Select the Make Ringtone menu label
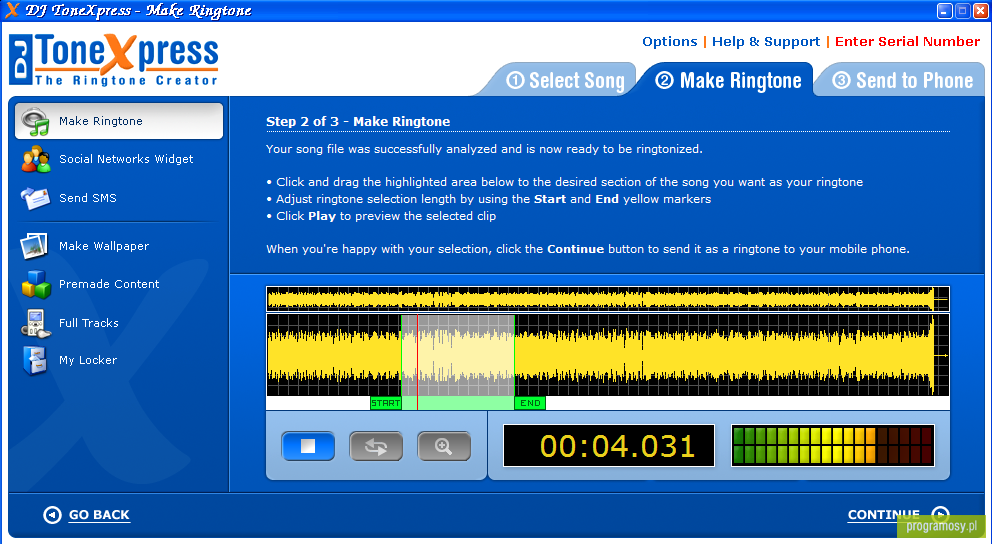This screenshot has width=992, height=544. pos(101,121)
